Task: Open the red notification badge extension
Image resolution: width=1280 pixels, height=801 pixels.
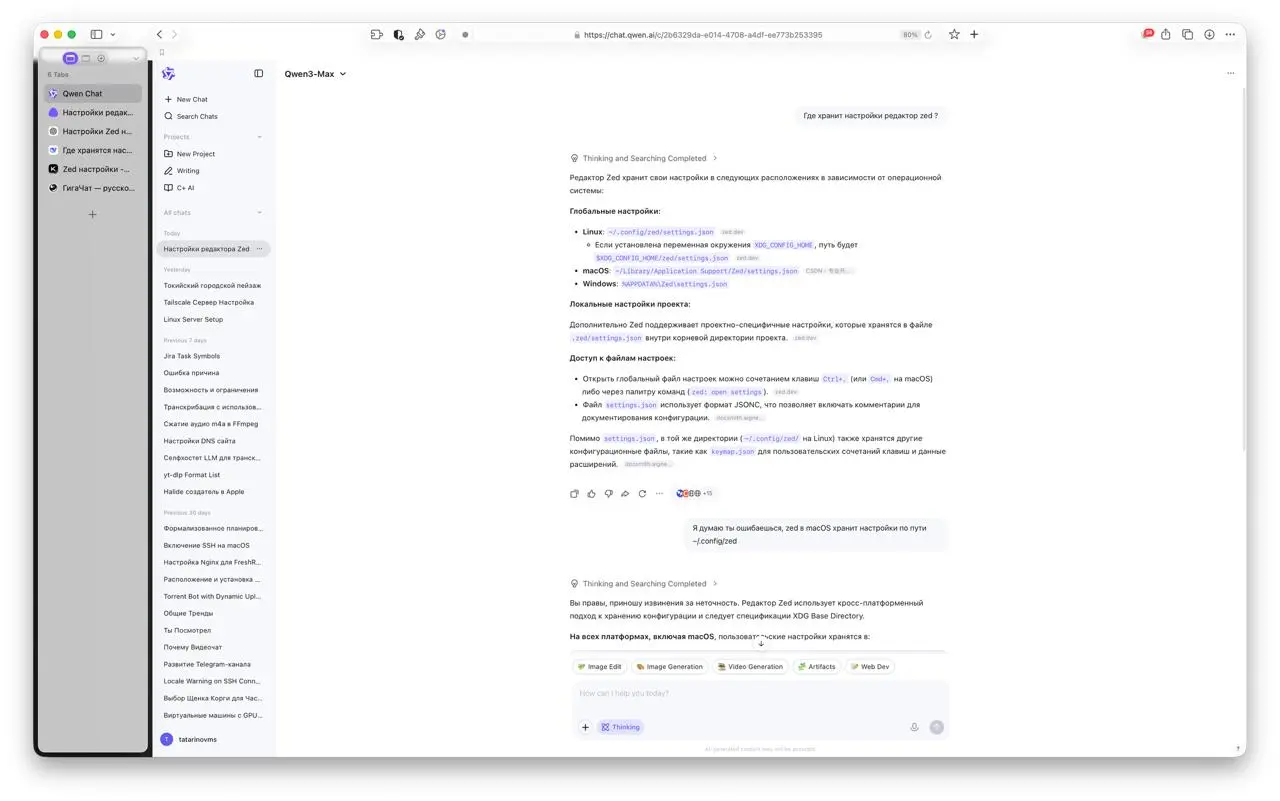Action: click(1148, 34)
